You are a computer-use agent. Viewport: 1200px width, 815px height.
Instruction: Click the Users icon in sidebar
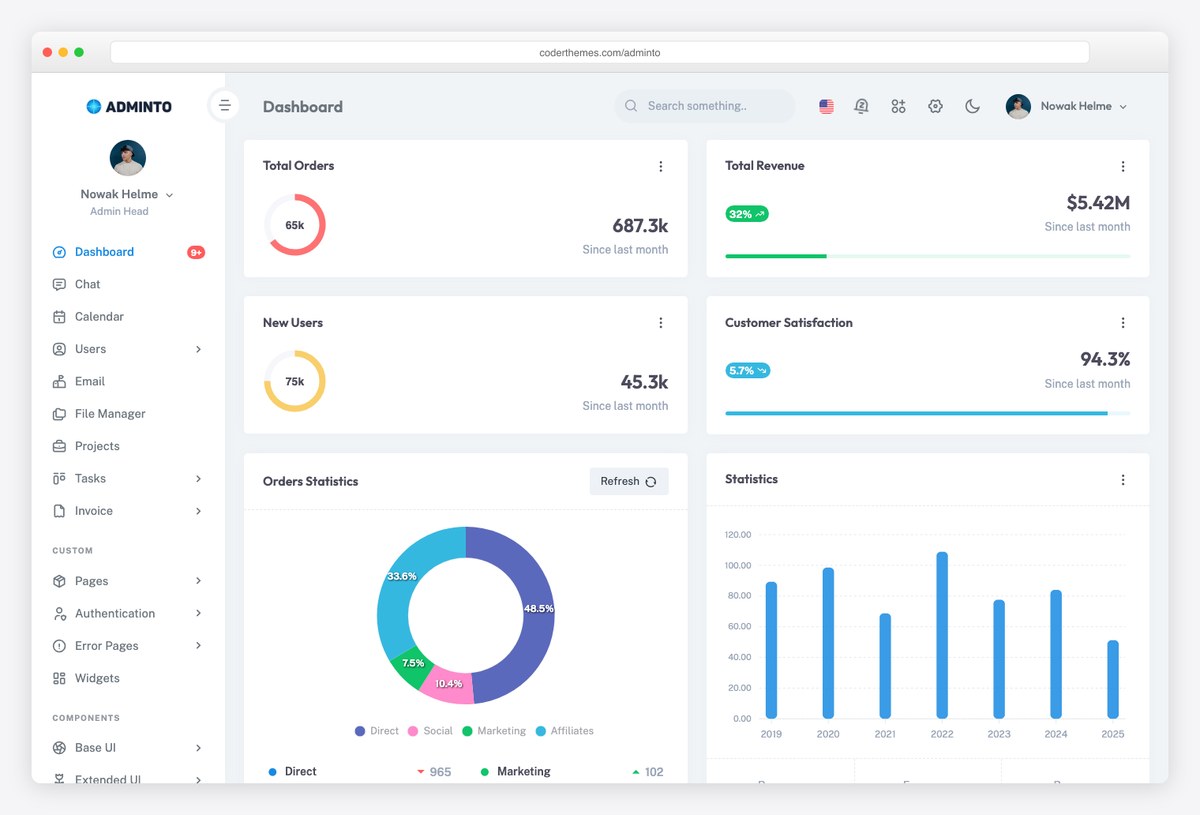click(x=59, y=349)
